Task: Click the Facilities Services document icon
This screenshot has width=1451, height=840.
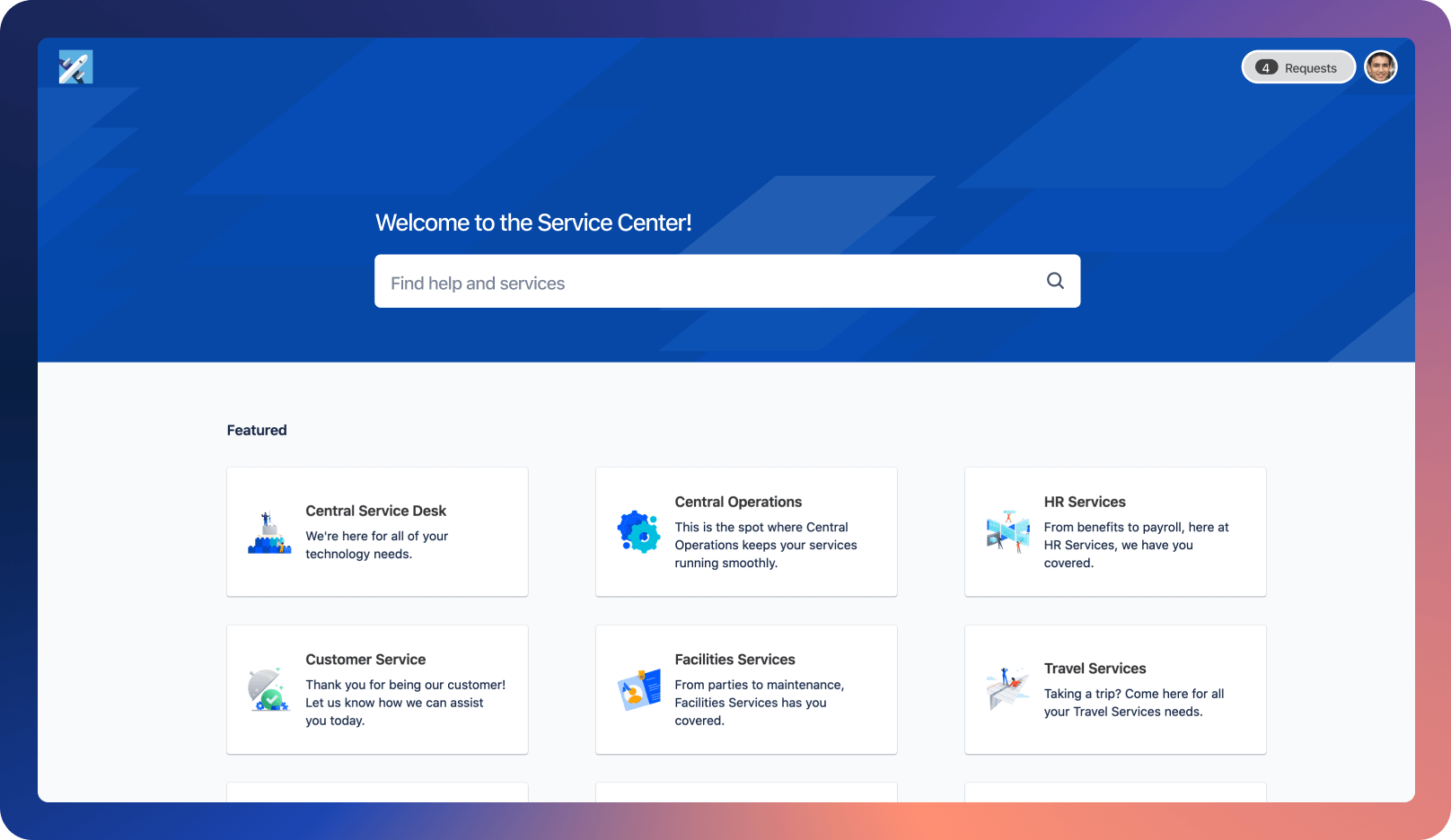Action: (x=638, y=689)
